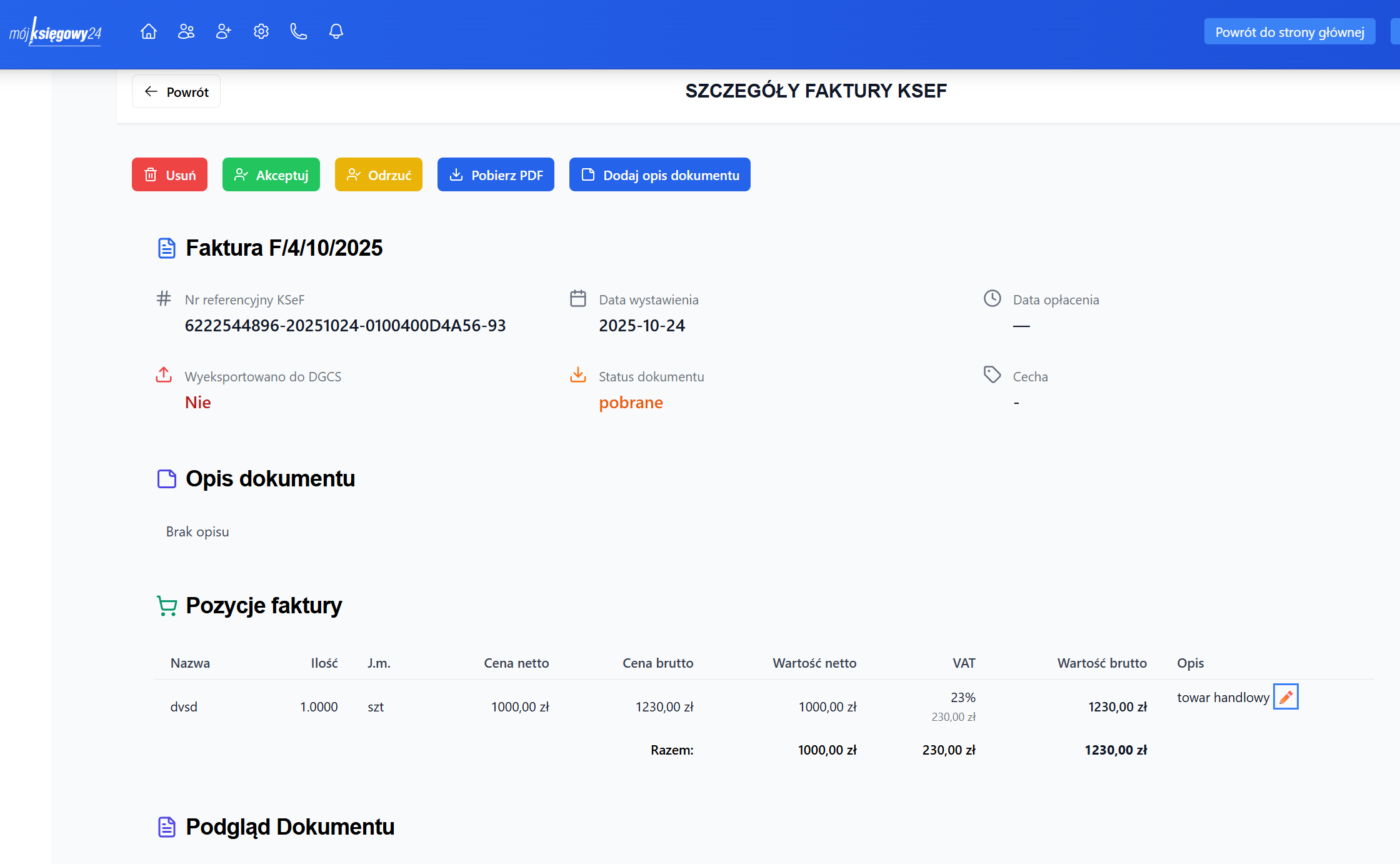Click the shopping cart icon beside Pozycje faktury
Viewport: 1400px width, 864px height.
[x=166, y=605]
